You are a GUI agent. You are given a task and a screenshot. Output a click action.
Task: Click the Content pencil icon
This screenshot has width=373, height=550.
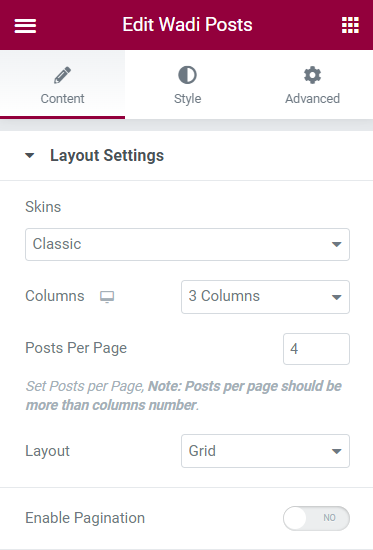point(62,75)
